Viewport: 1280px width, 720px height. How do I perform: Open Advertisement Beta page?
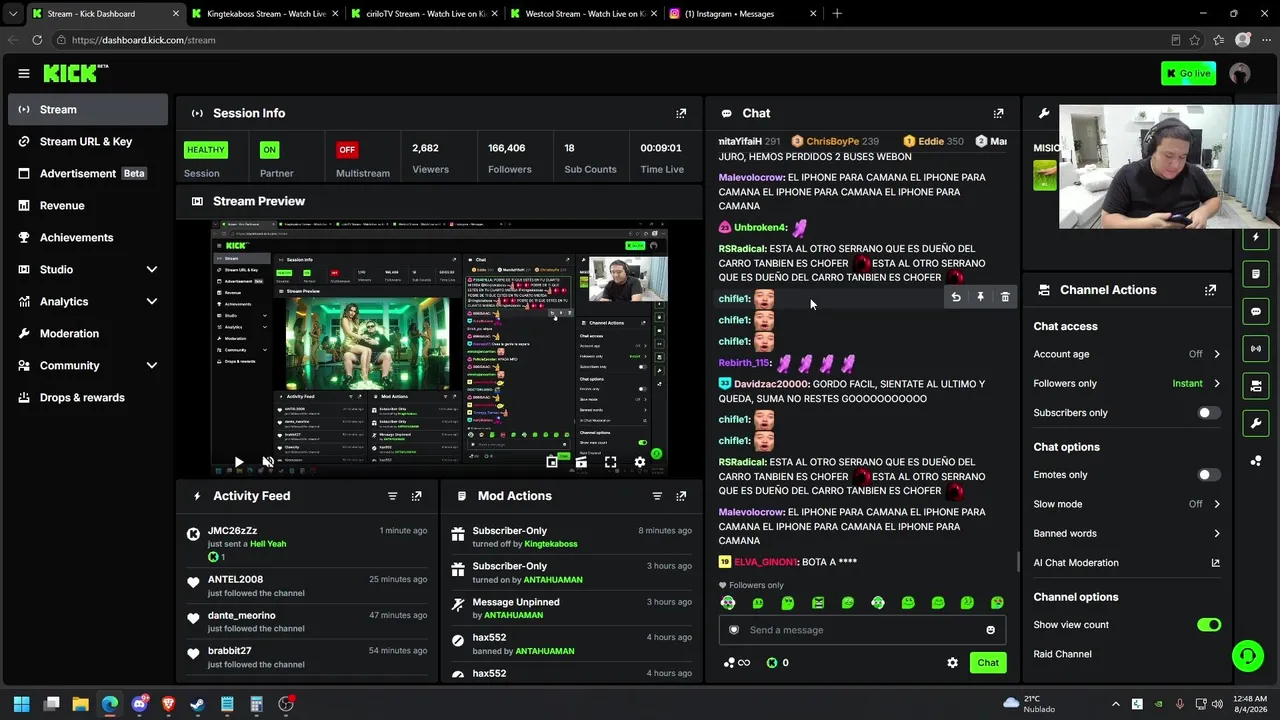click(88, 173)
